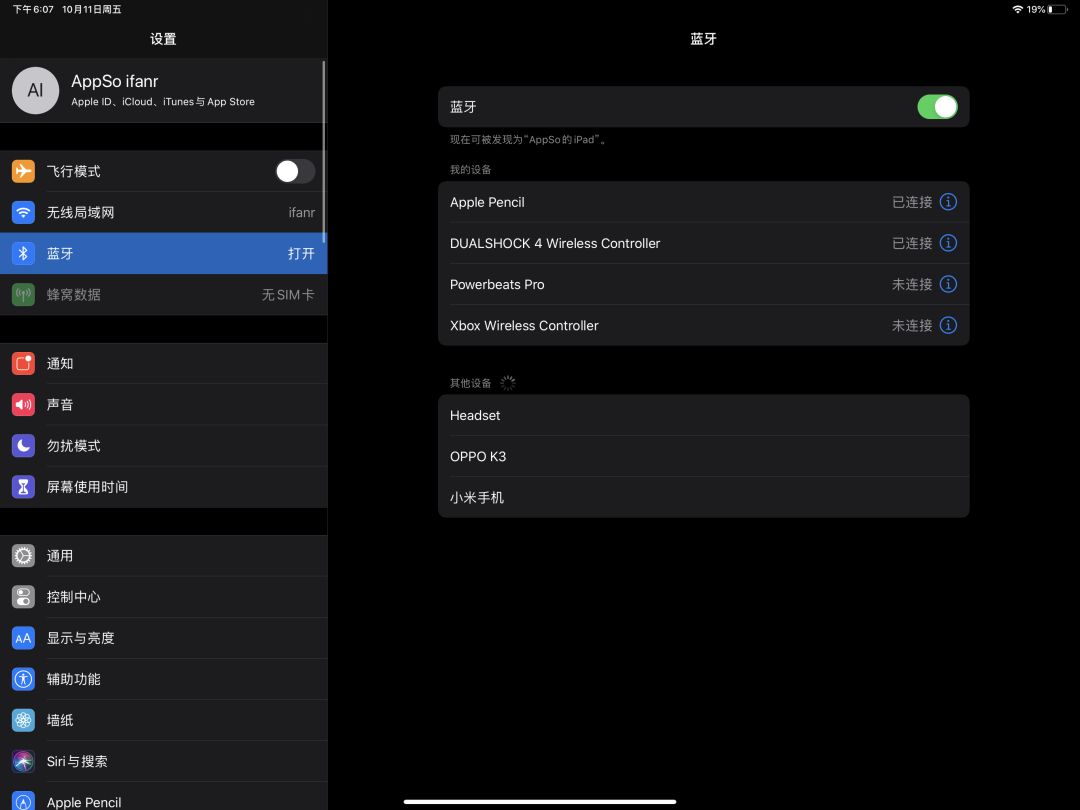Open 墙纸 wallpaper settings
The width and height of the screenshot is (1080, 810).
click(x=163, y=720)
